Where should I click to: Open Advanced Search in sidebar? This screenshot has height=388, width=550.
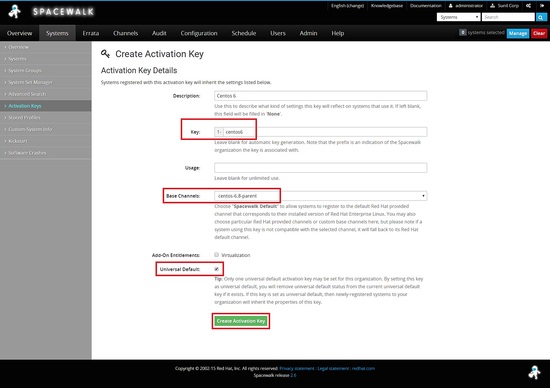tap(46, 94)
